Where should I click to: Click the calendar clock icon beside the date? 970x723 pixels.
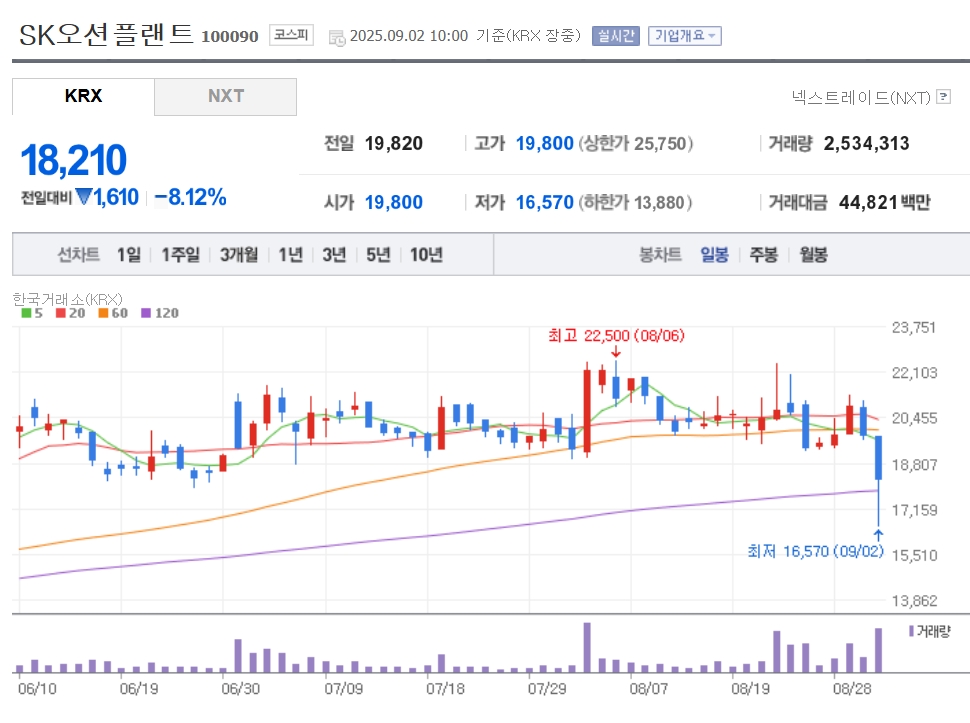(337, 38)
